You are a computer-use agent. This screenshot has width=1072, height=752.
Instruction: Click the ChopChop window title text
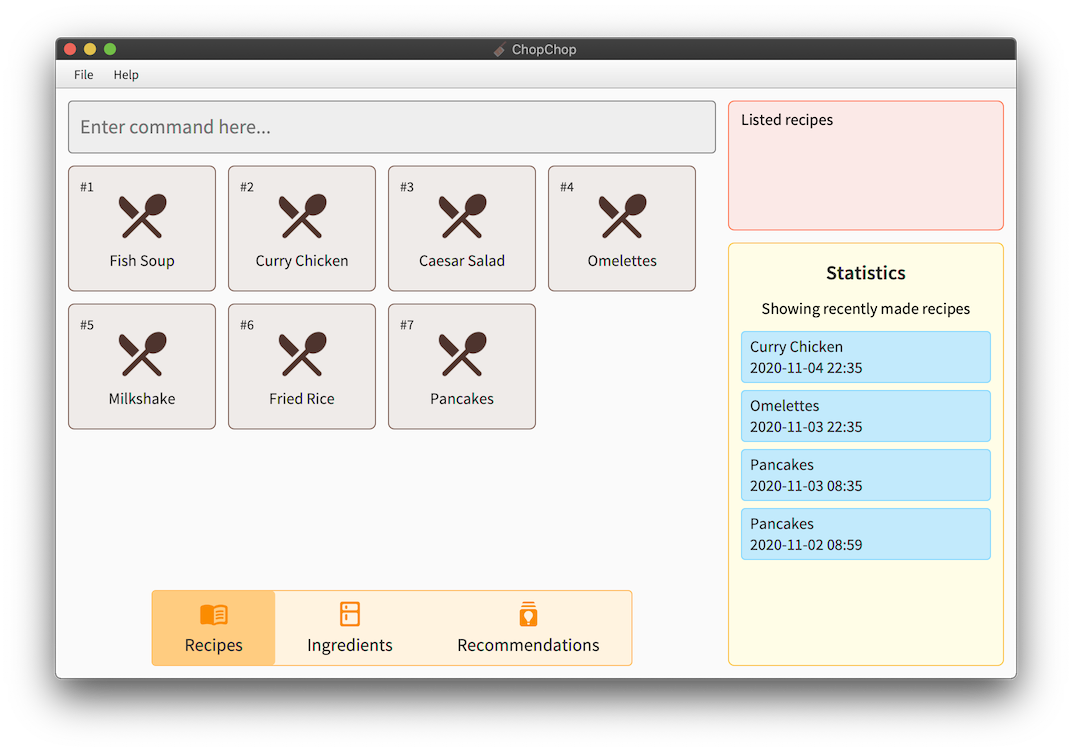(x=544, y=49)
